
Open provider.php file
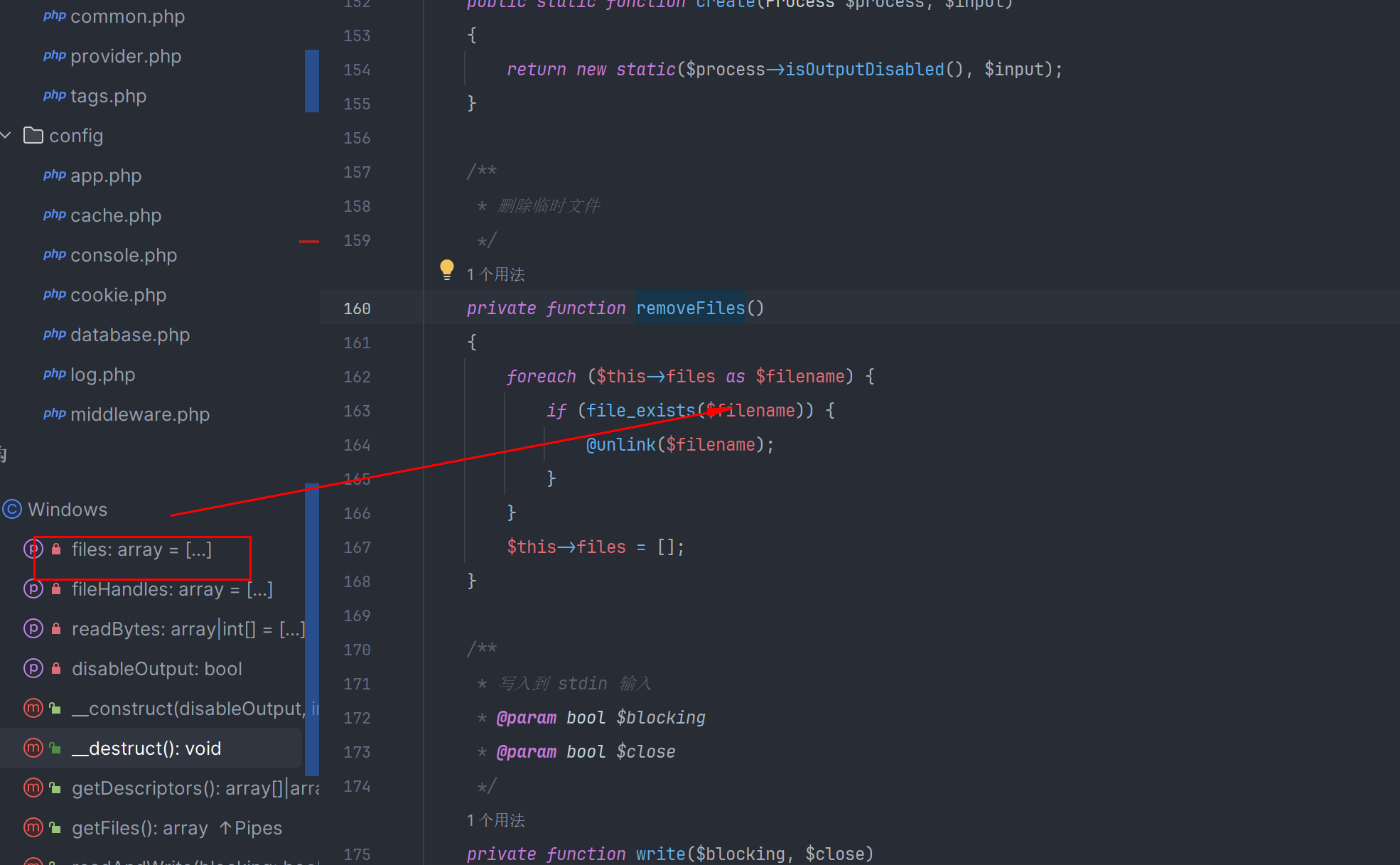tap(126, 56)
